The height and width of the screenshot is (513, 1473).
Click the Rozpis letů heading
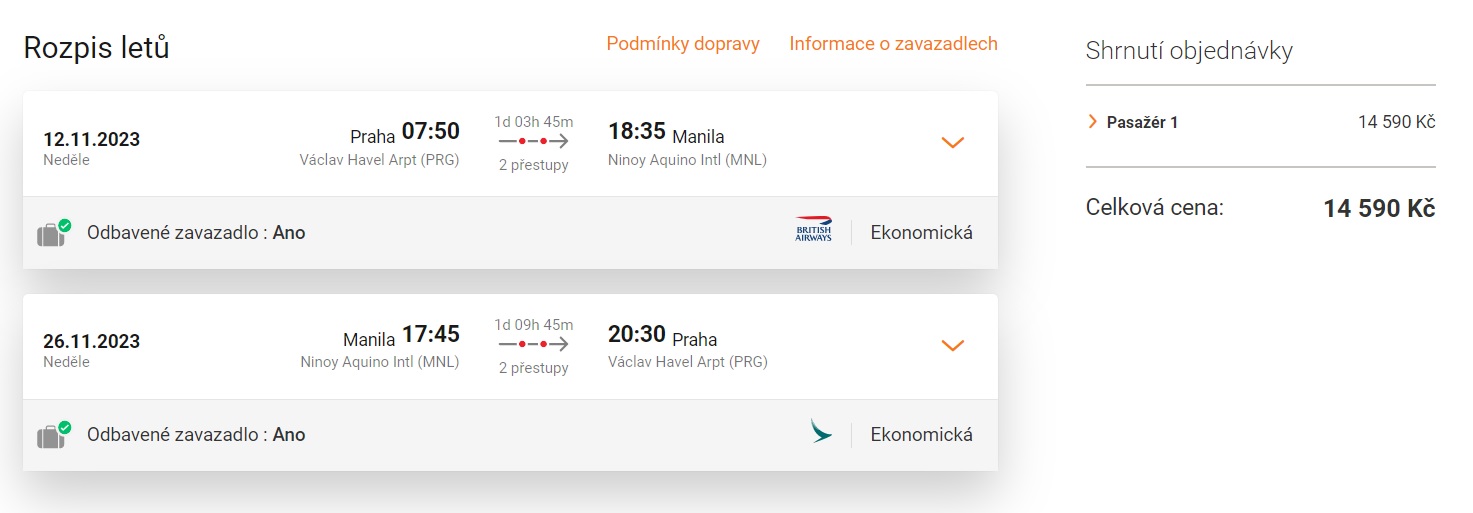tap(97, 47)
